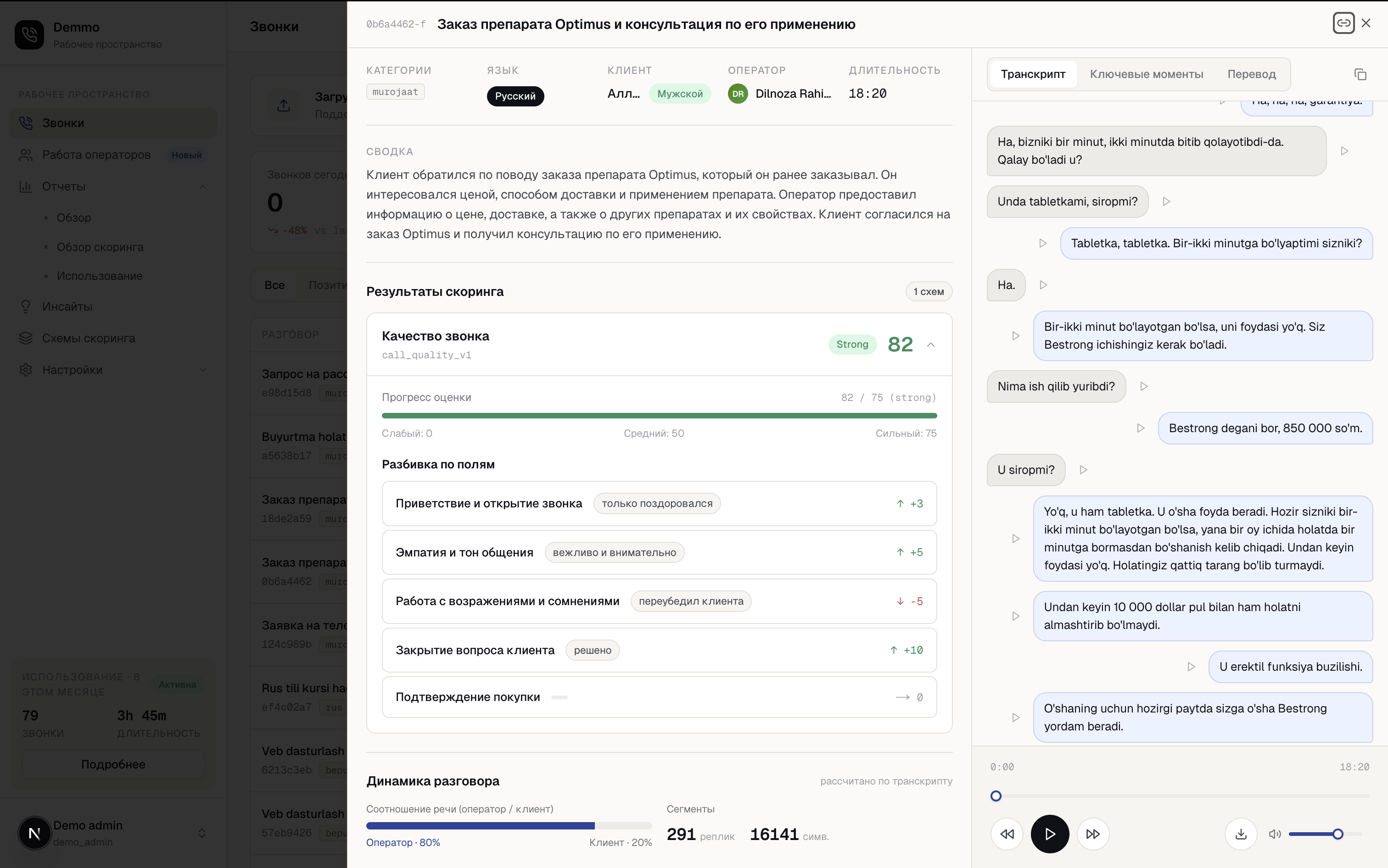Download the call recording
This screenshot has height=868, width=1388.
pos(1241,834)
